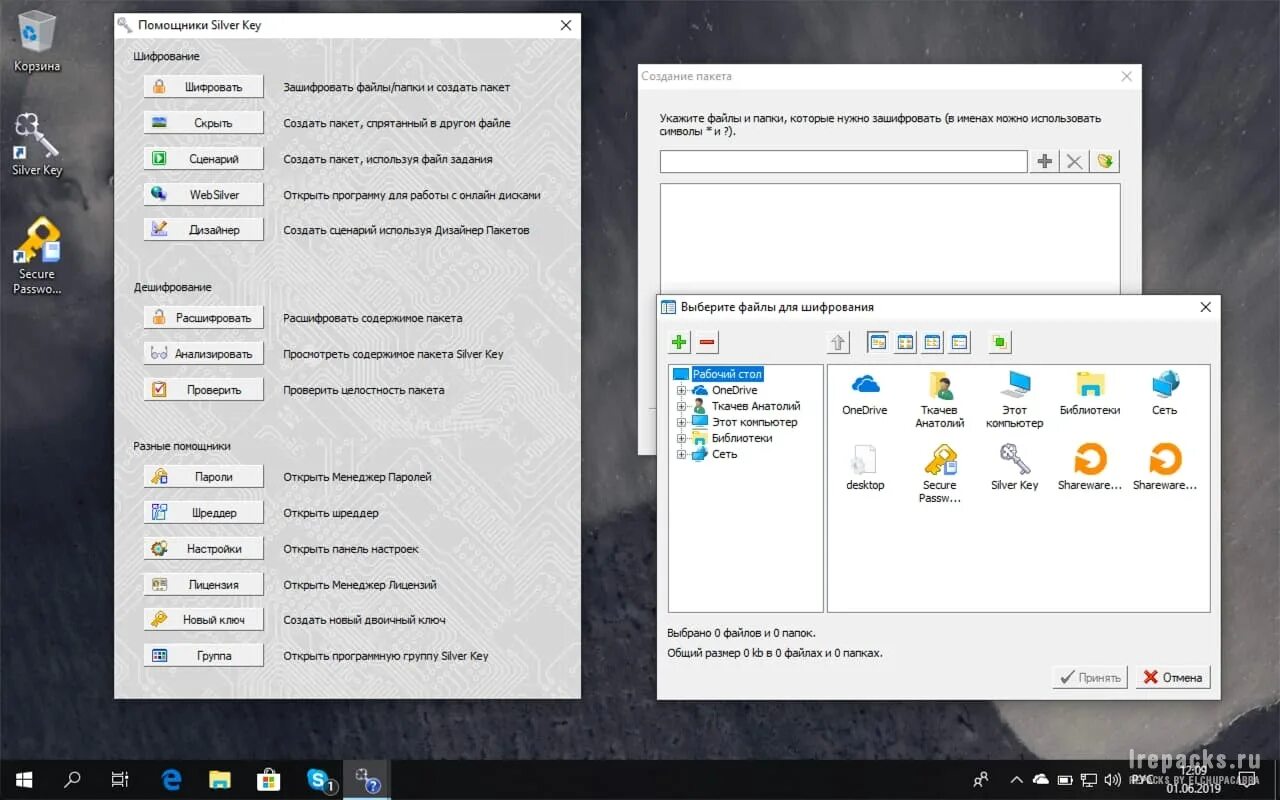Click file path input in Создание пакета
The height and width of the screenshot is (800, 1280).
843,161
